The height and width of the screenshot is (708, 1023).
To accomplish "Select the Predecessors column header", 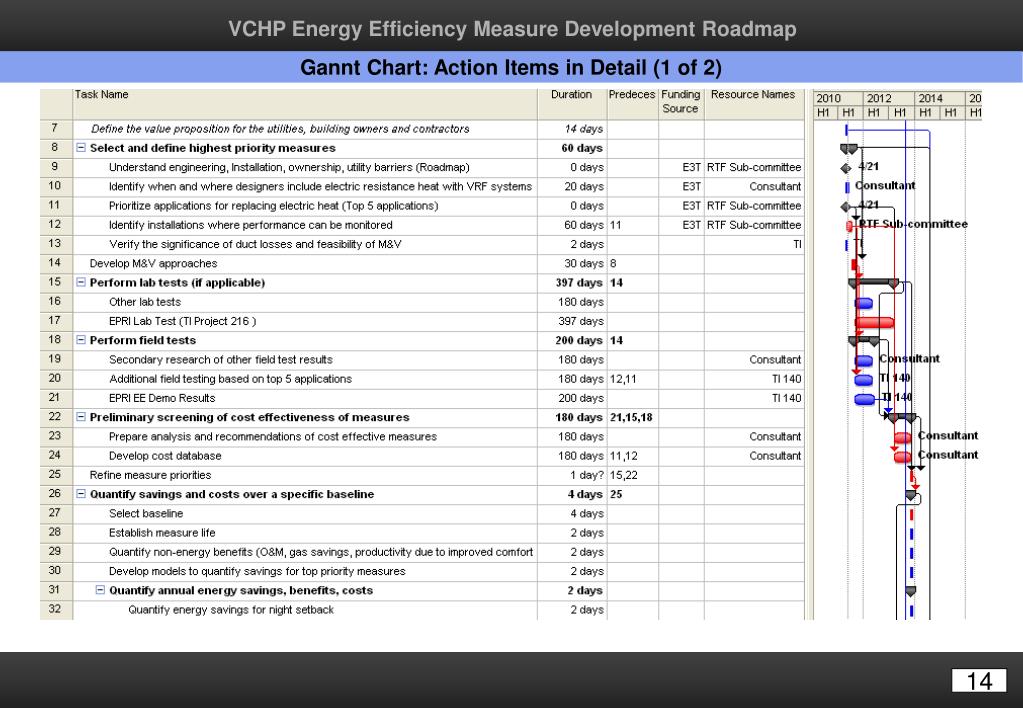I will tap(632, 104).
